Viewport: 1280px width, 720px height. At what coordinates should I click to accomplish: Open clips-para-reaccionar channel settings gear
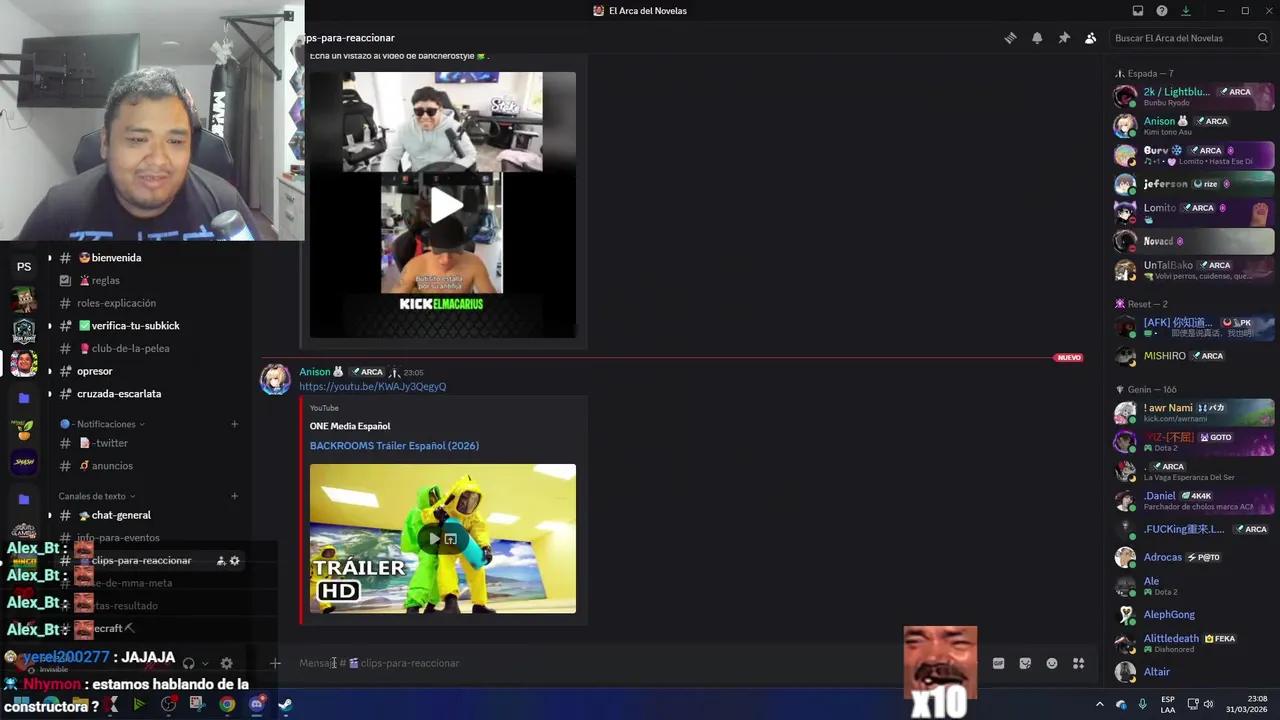point(235,561)
